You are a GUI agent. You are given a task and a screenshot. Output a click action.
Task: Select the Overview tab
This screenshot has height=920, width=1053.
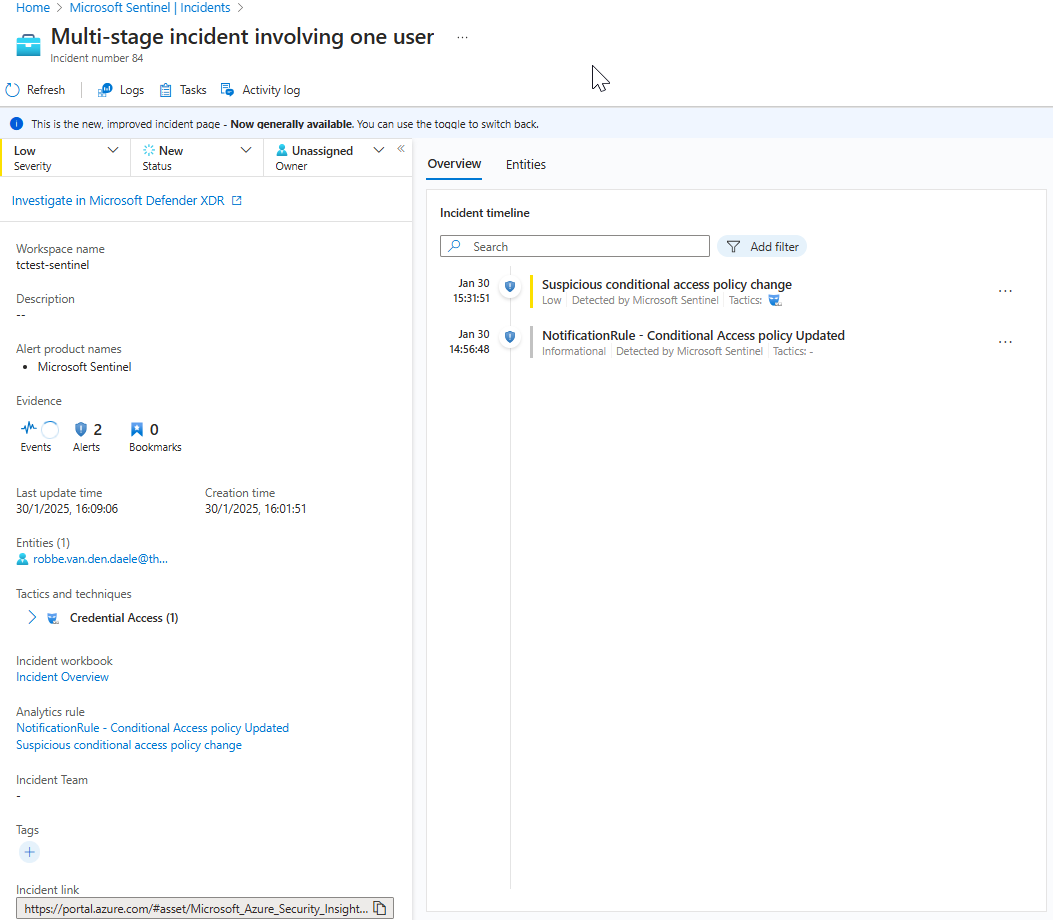tap(454, 164)
